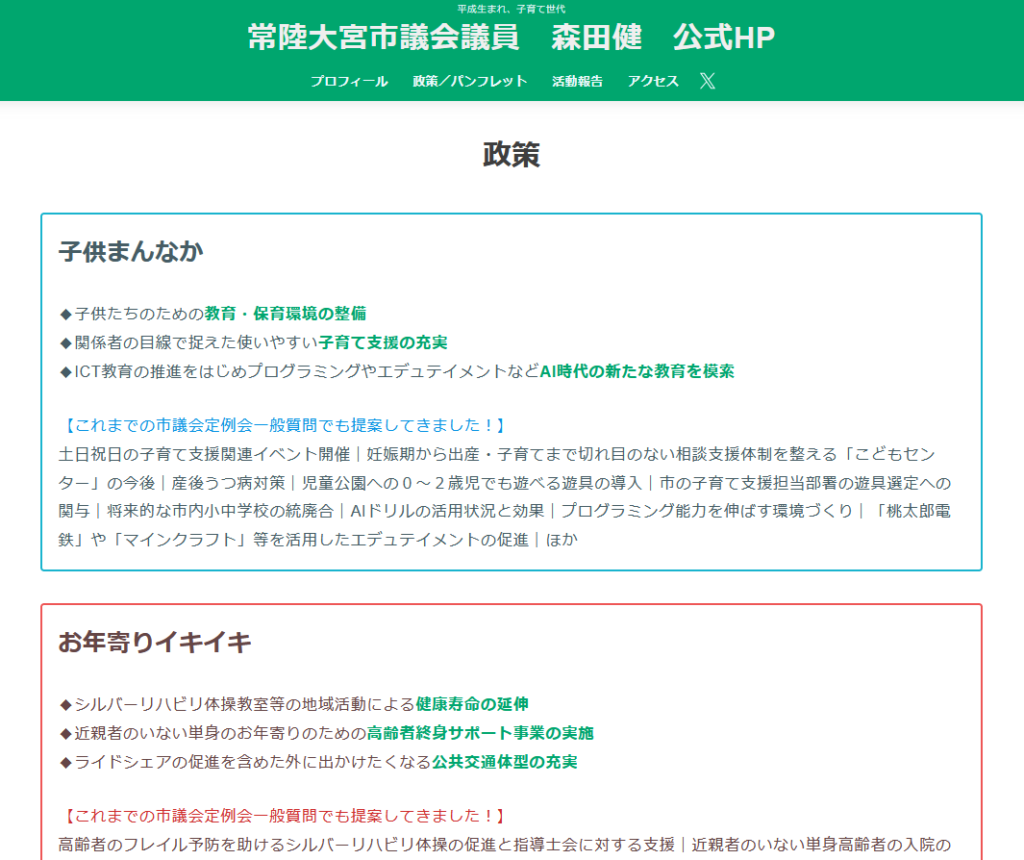Click the 子供まんなか section heading
This screenshot has height=860, width=1024.
(130, 251)
